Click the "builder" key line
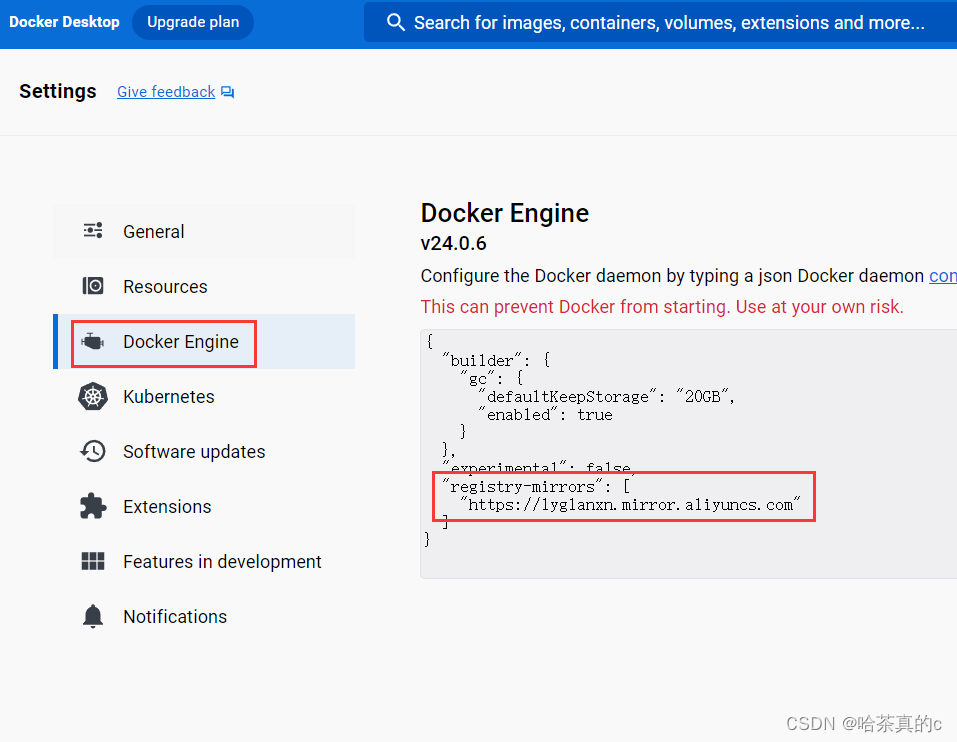The width and height of the screenshot is (957, 742). (x=496, y=360)
